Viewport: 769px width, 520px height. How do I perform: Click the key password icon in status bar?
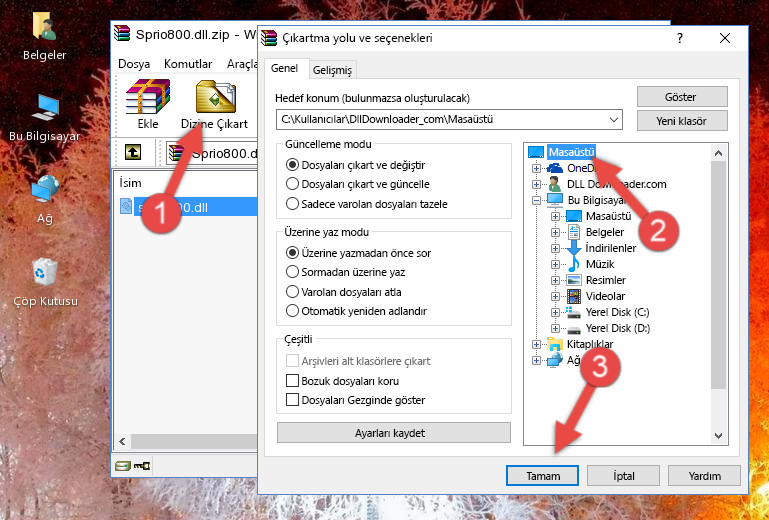(142, 466)
